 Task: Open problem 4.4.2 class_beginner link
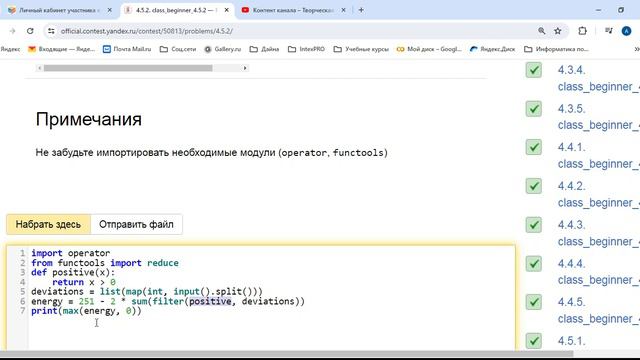pos(598,194)
